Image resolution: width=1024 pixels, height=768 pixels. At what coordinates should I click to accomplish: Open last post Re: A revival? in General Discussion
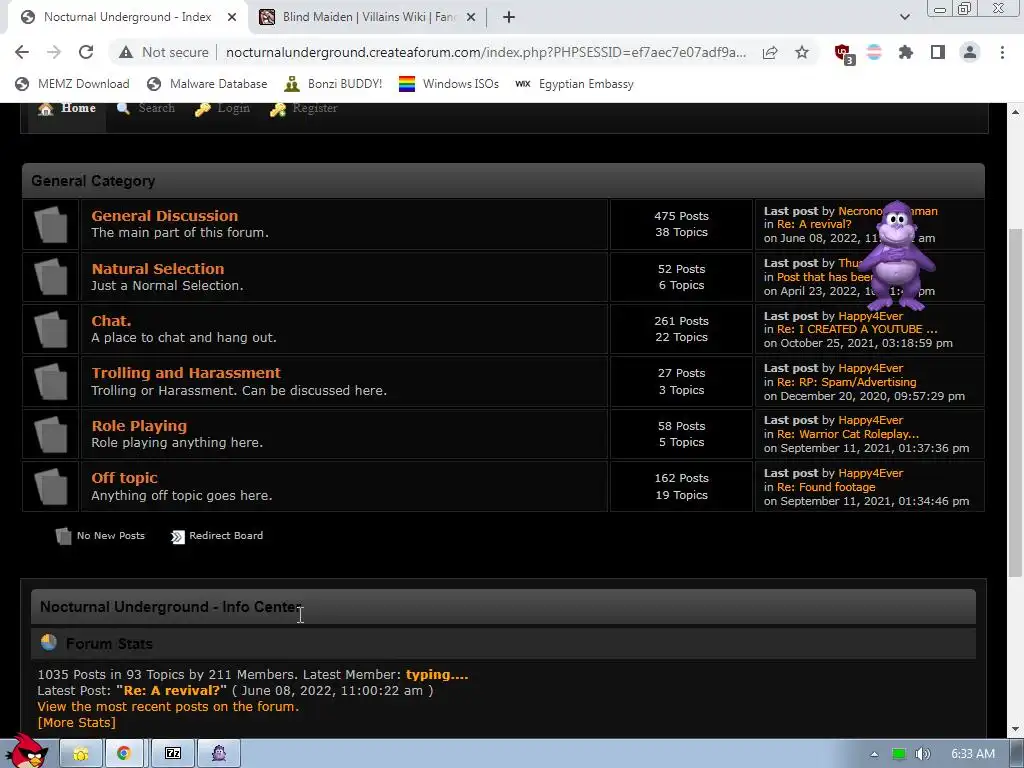click(x=814, y=224)
